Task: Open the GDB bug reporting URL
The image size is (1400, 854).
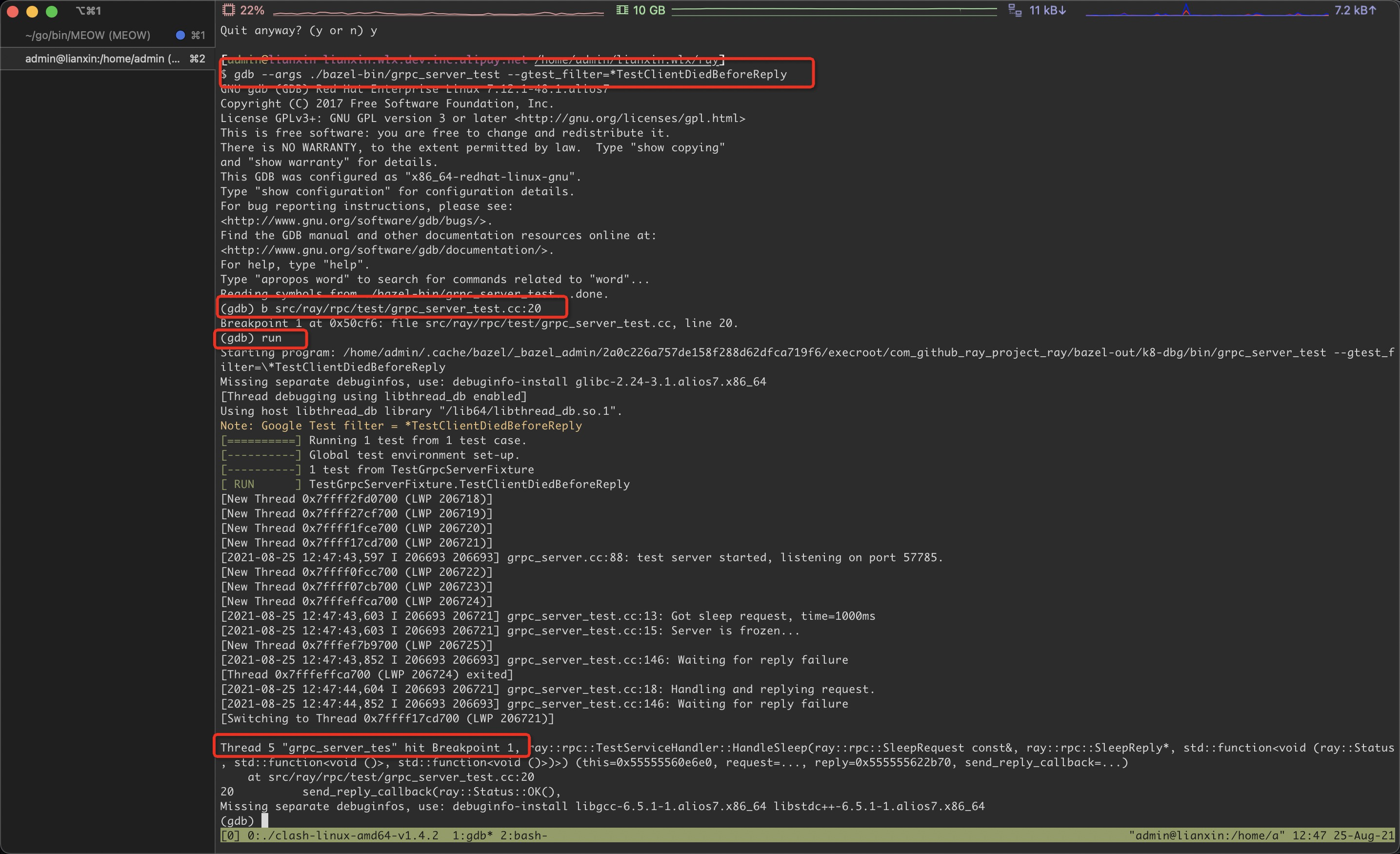Action: [x=356, y=221]
